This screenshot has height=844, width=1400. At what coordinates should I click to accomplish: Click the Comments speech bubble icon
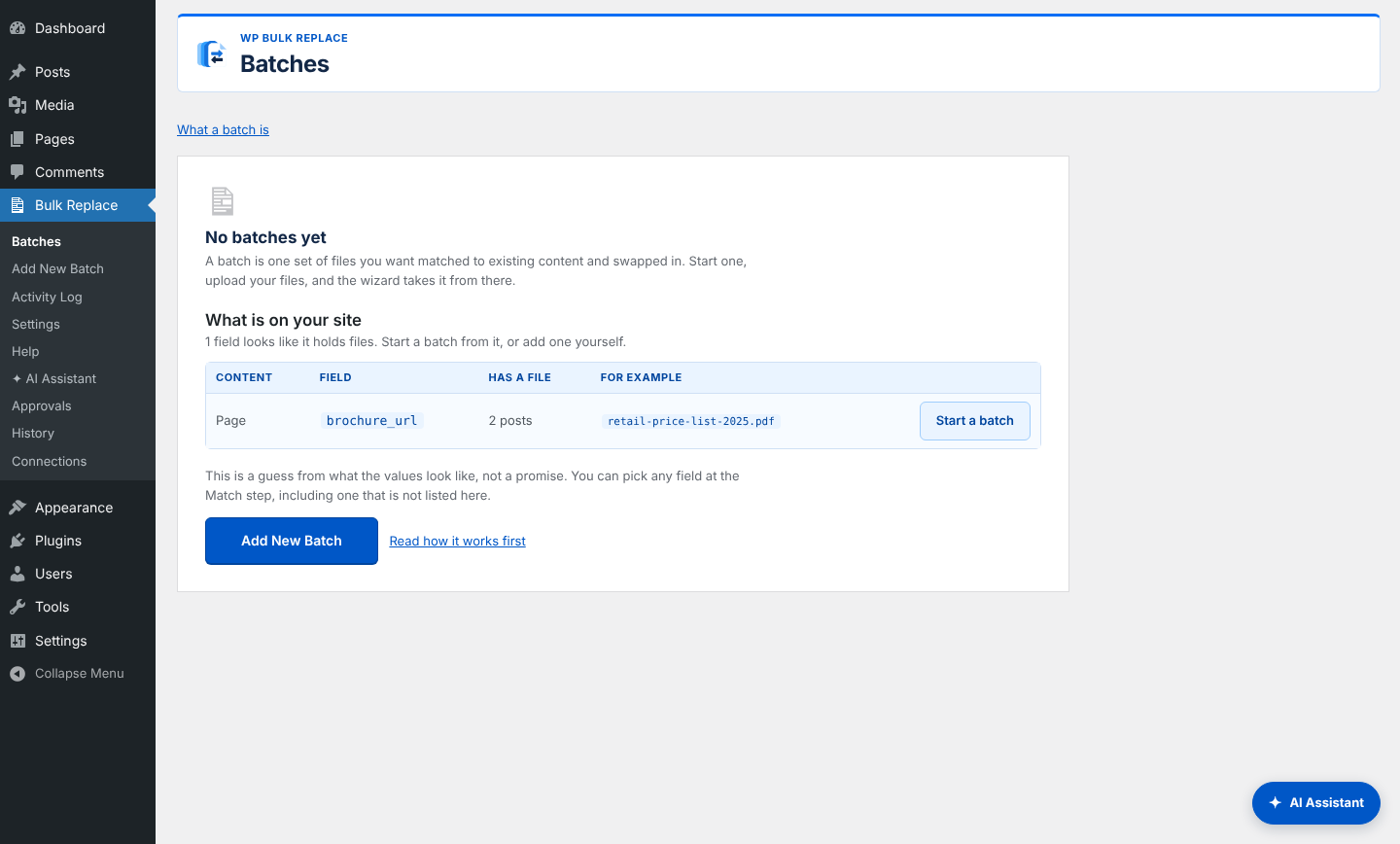(x=17, y=172)
